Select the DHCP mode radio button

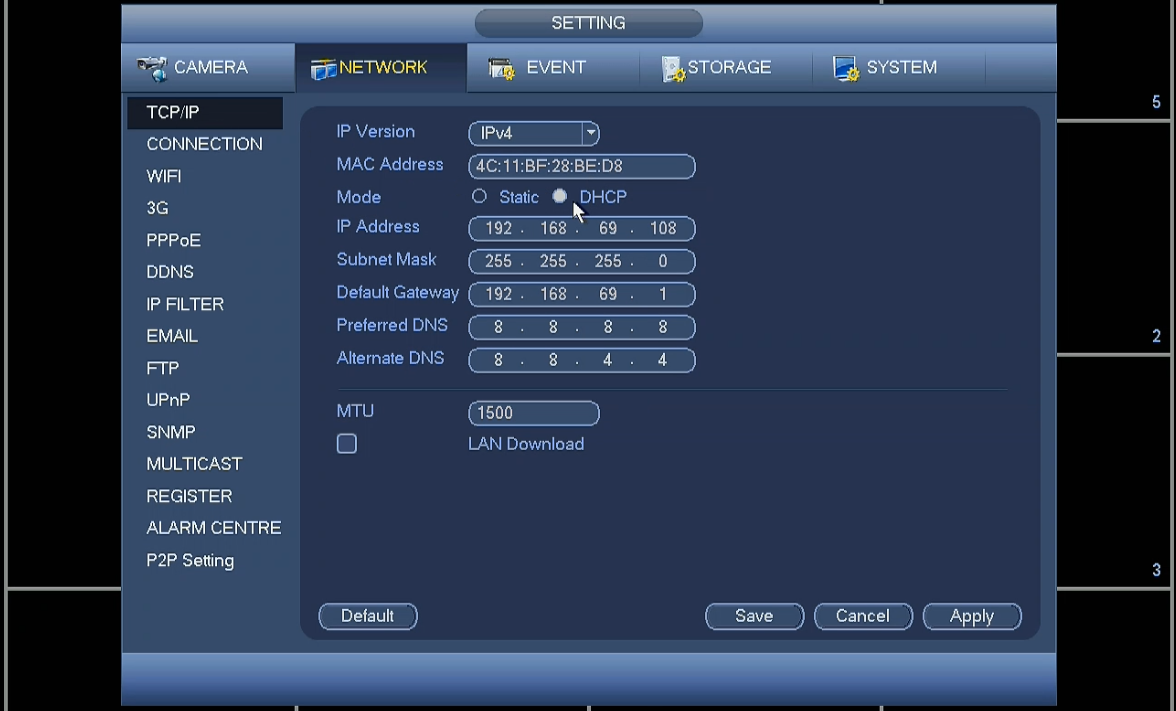(559, 196)
